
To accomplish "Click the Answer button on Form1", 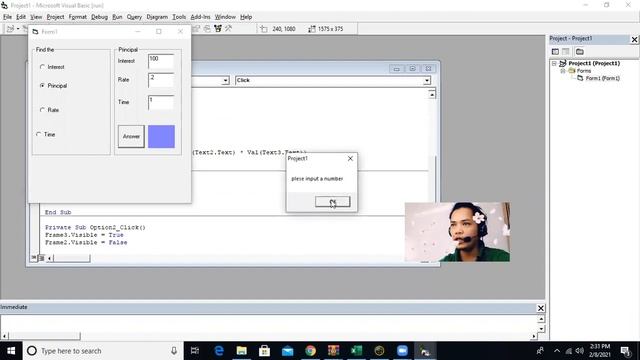I will [x=131, y=136].
